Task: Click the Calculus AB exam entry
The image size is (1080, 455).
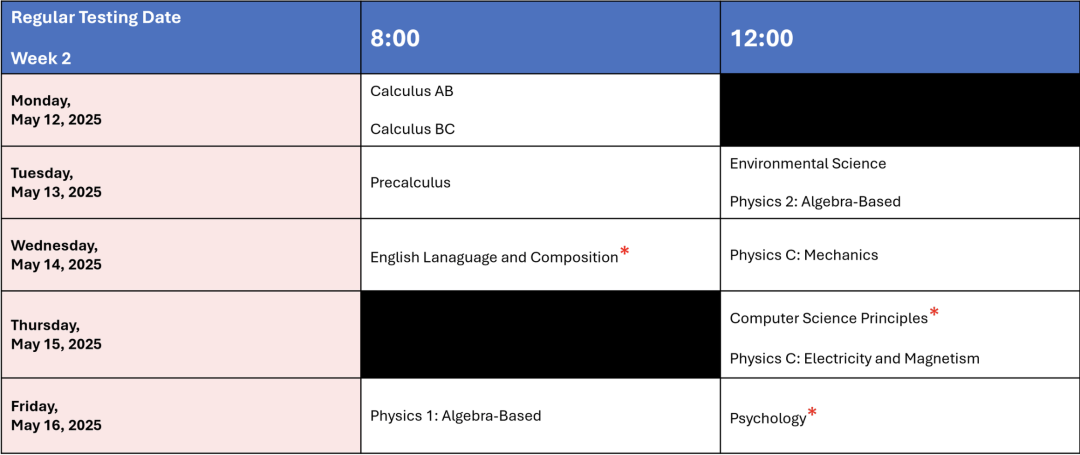Action: pyautogui.click(x=411, y=91)
